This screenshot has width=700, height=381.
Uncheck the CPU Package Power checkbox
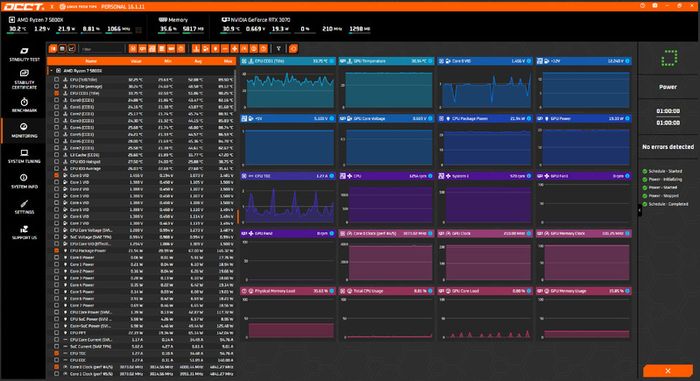tap(56, 251)
